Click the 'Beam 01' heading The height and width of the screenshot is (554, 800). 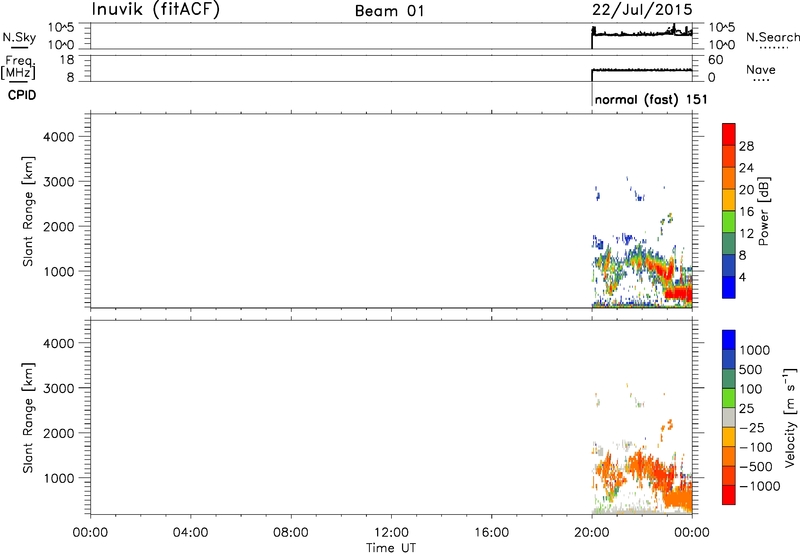389,11
